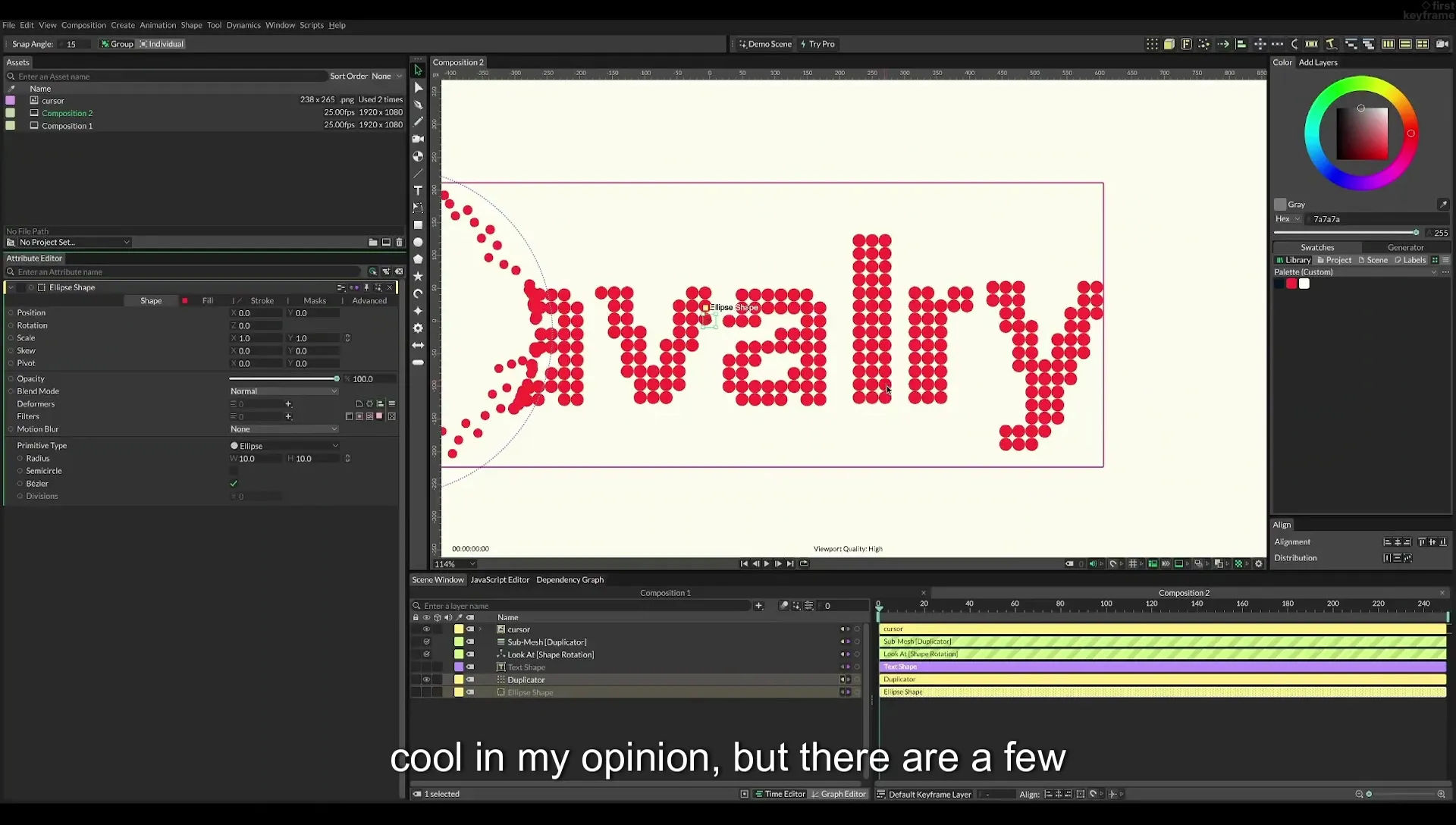
Task: Click the eyedropper icon beside Gray
Action: pyautogui.click(x=1443, y=204)
